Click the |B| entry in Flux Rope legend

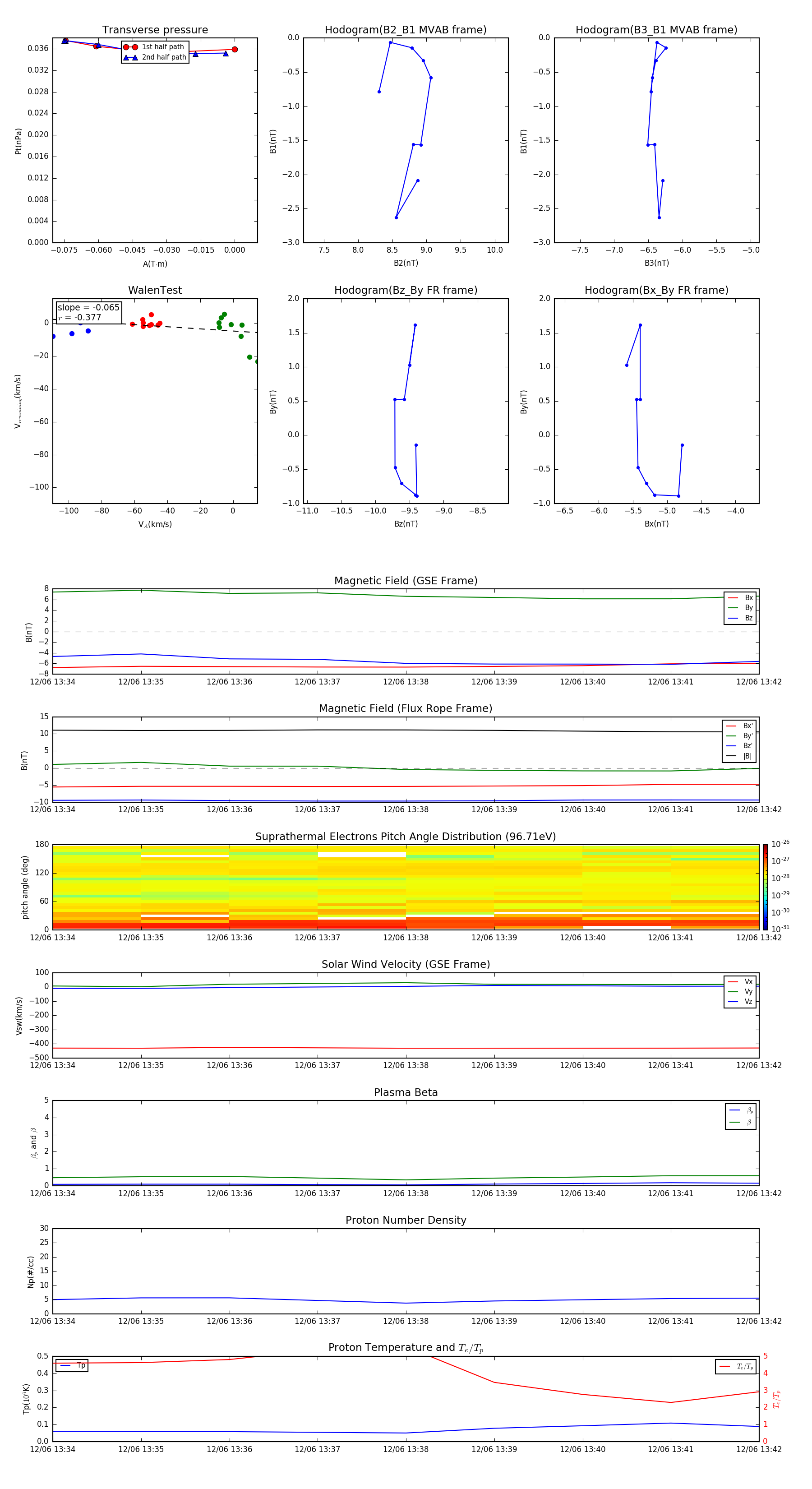739,756
